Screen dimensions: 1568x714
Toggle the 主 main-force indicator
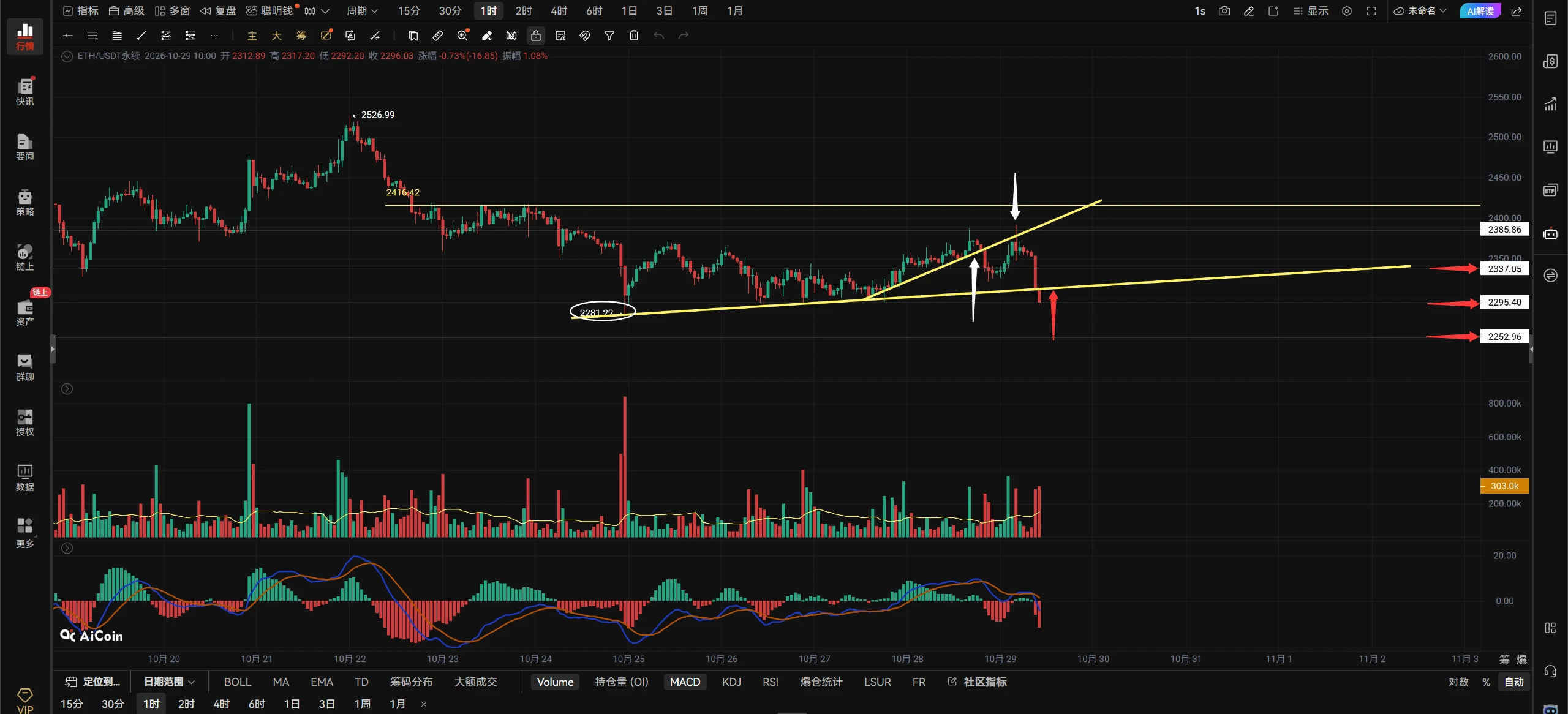252,36
